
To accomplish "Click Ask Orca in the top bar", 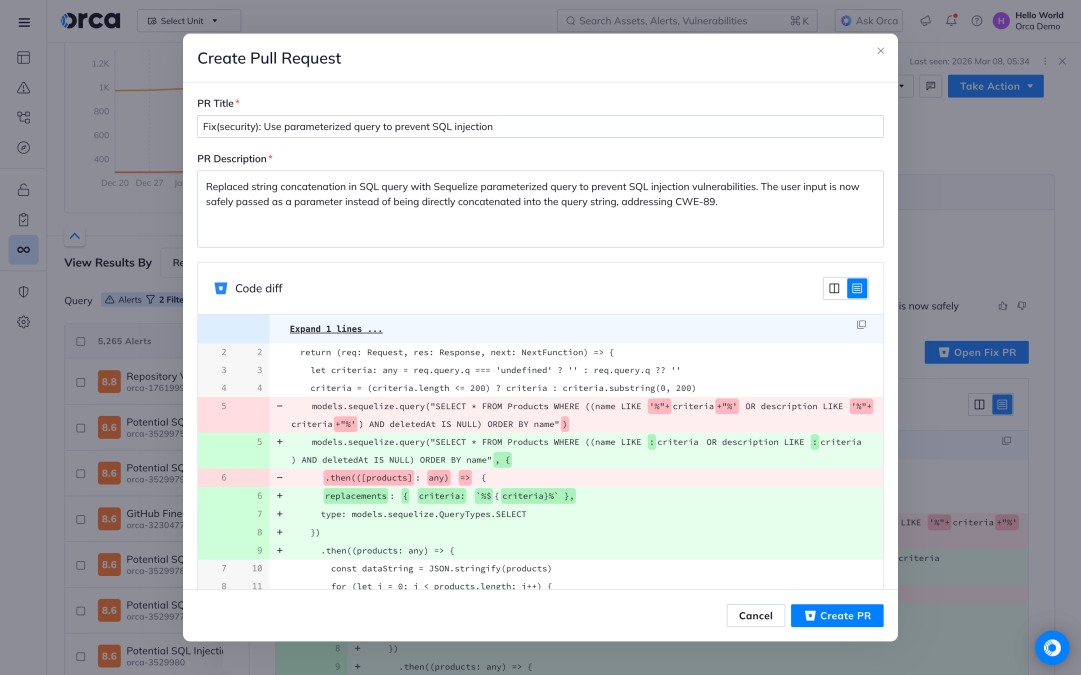I will tap(868, 20).
